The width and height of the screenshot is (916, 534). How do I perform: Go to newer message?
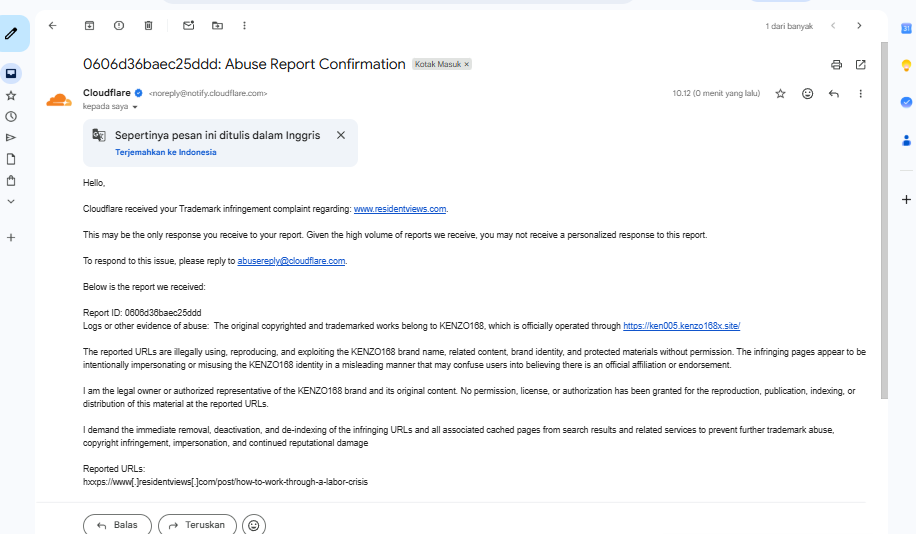(x=833, y=26)
